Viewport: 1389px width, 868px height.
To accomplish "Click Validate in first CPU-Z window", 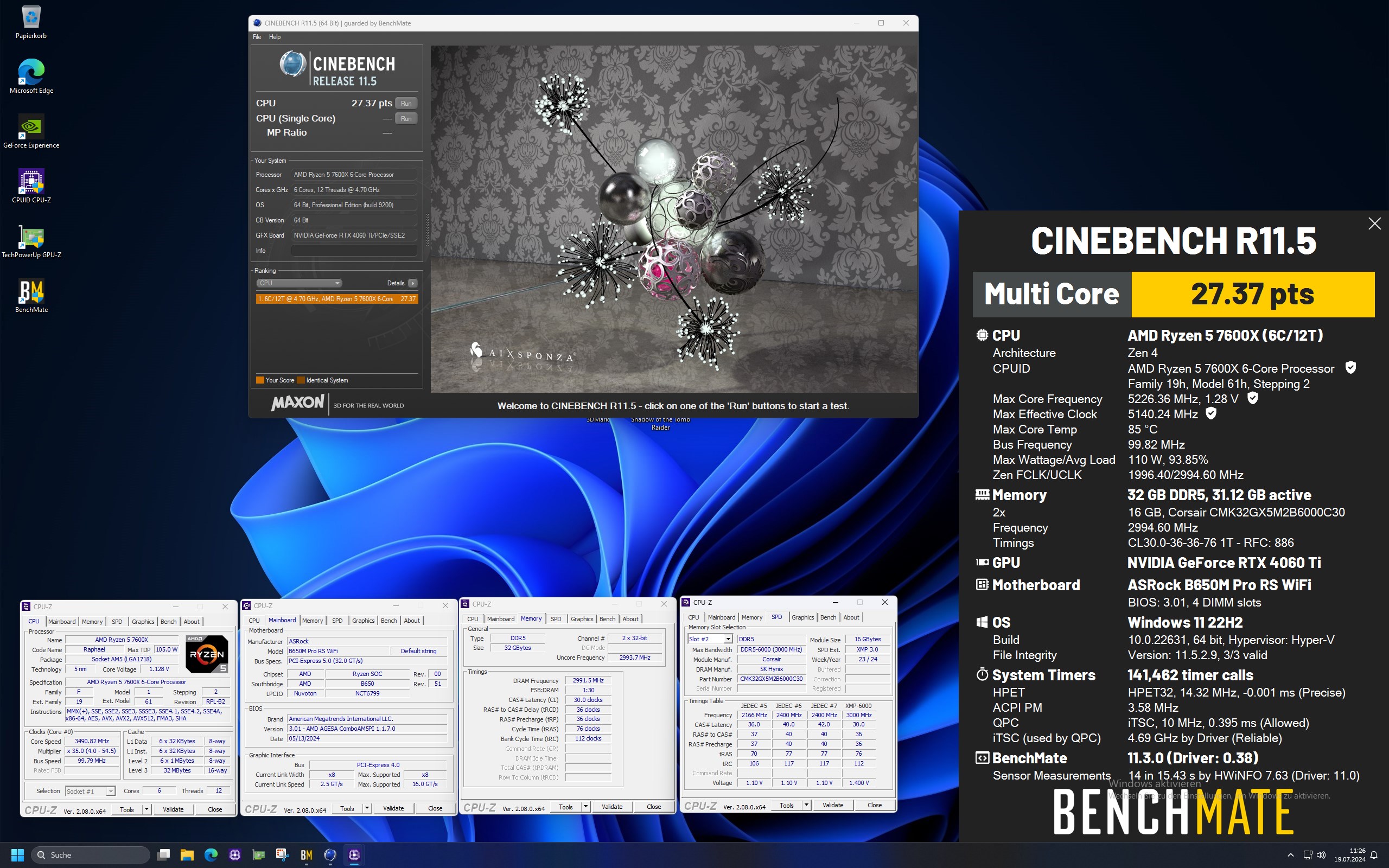I will pos(173,809).
